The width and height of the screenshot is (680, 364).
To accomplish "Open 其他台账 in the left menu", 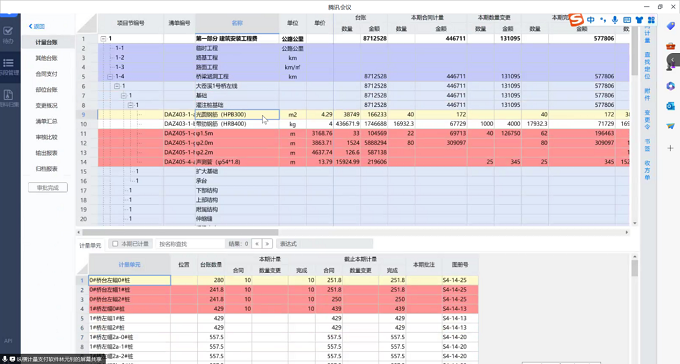I will [46, 58].
